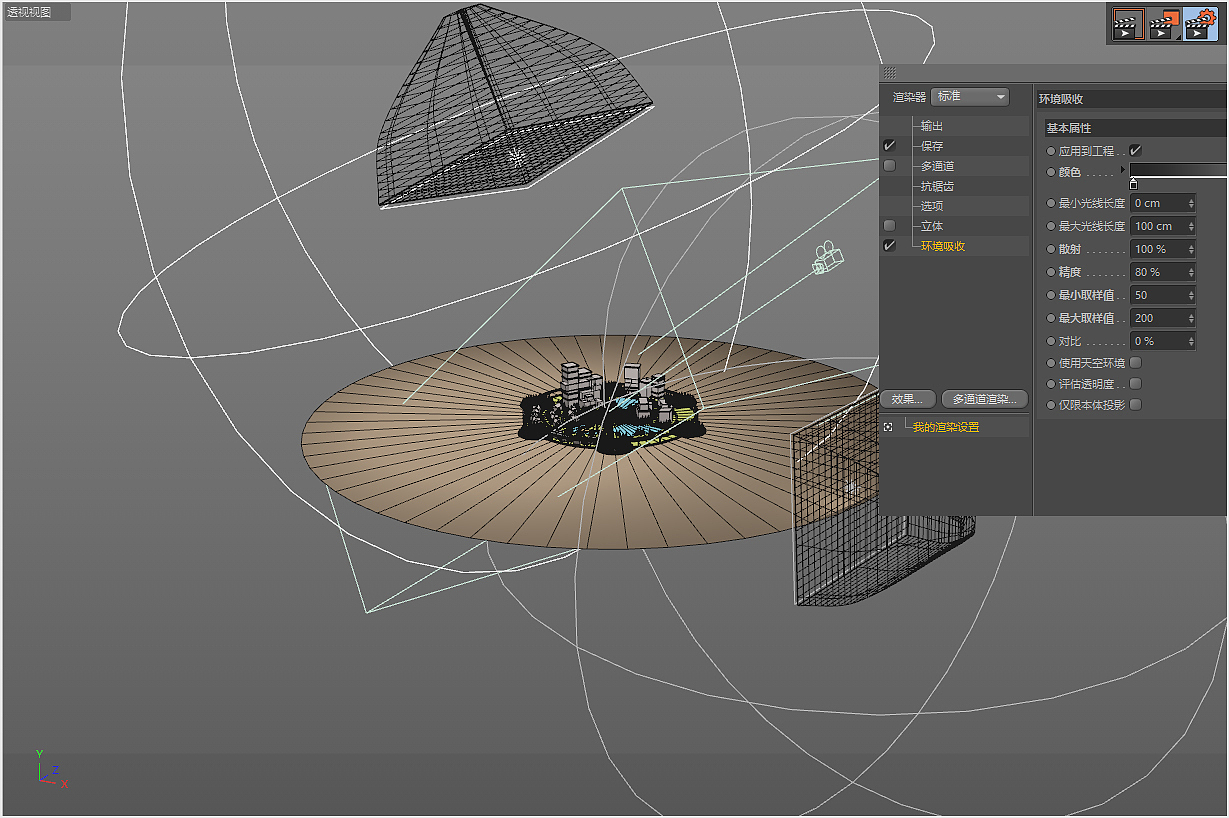Select 我的渲染设置 preset entry

pos(946,427)
